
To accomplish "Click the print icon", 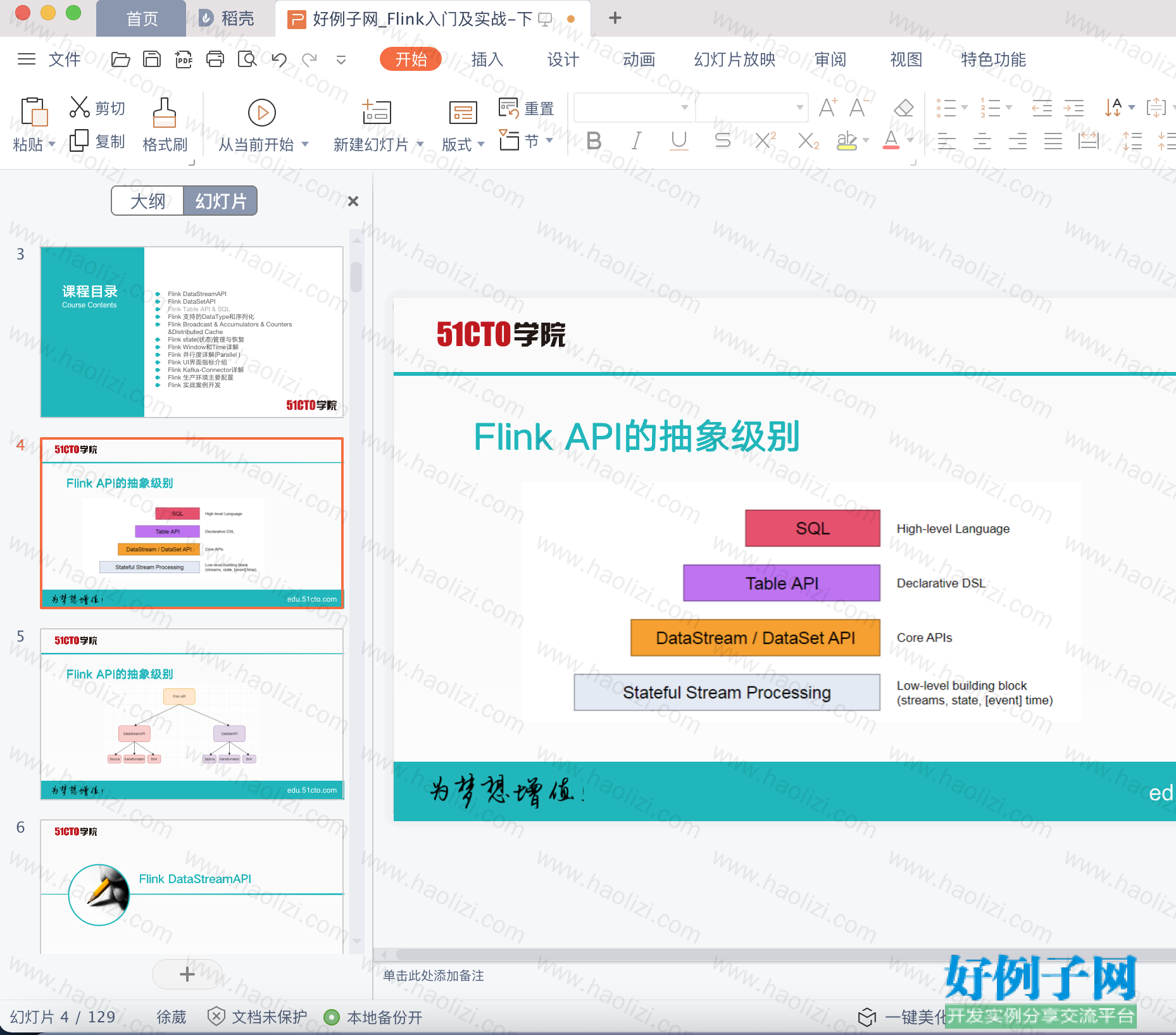I will [x=215, y=59].
